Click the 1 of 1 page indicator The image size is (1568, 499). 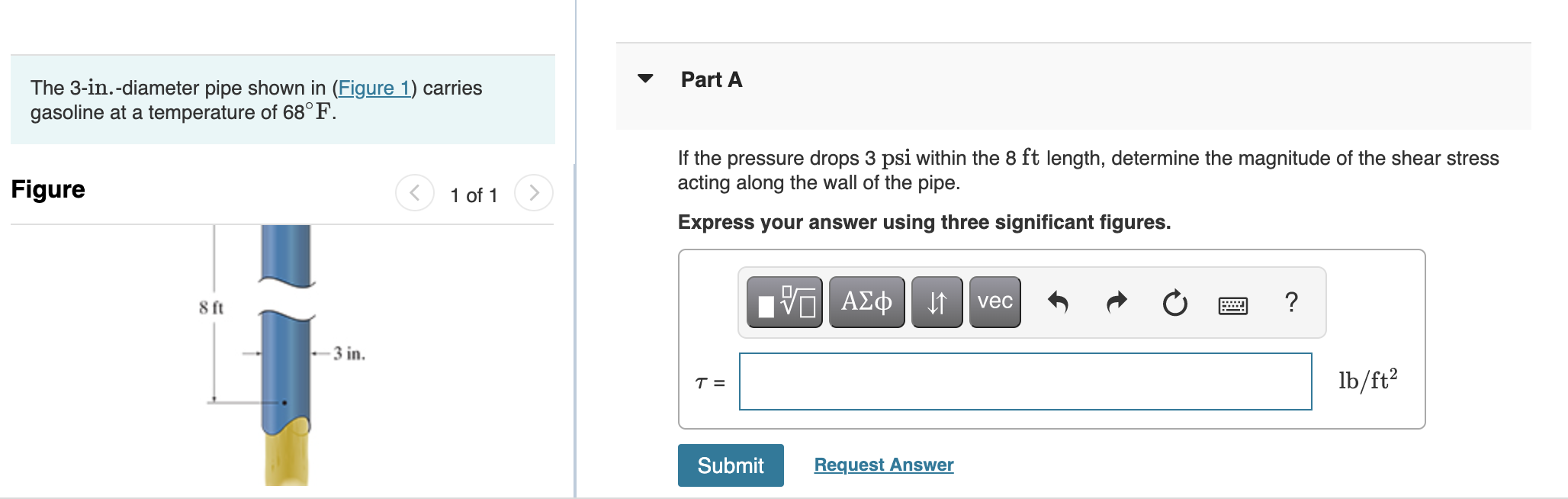click(474, 195)
